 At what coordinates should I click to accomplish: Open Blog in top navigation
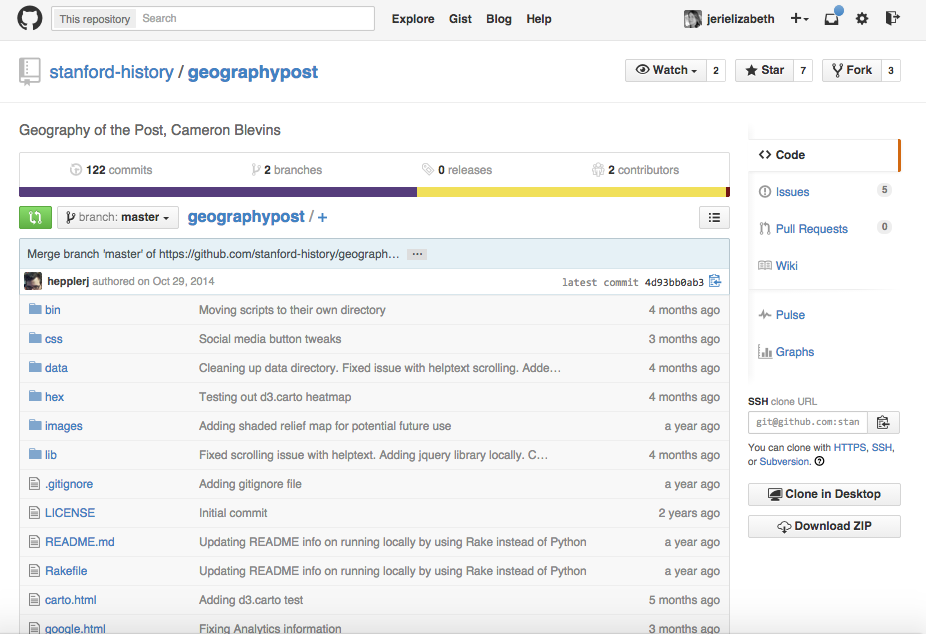coord(498,19)
